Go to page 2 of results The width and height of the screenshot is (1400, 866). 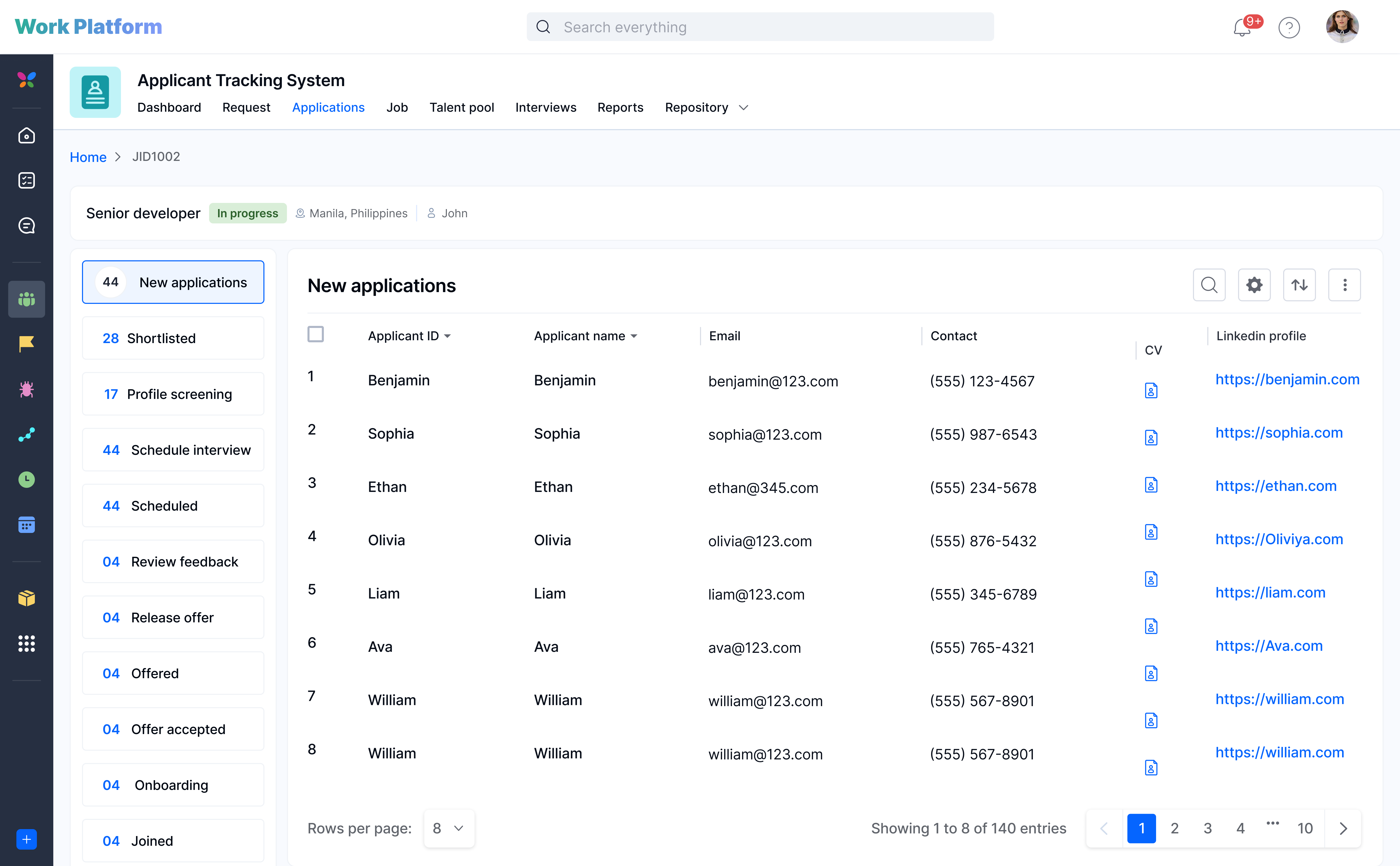click(x=1175, y=828)
